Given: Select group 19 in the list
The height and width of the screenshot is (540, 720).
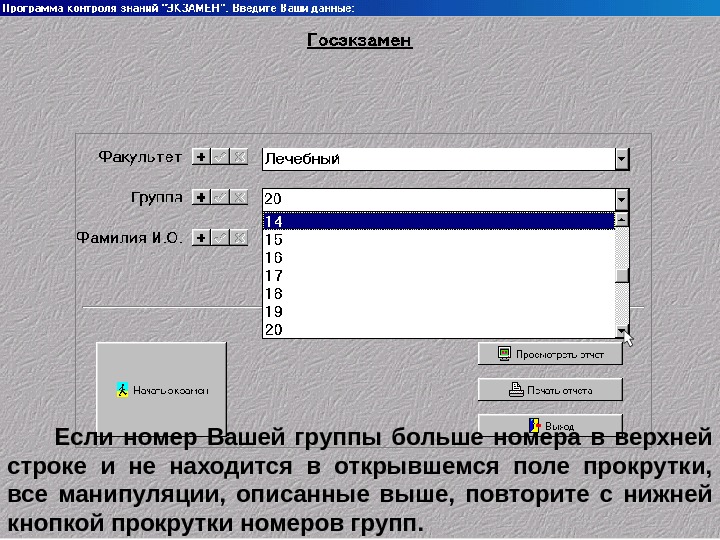Looking at the screenshot, I should 439,311.
